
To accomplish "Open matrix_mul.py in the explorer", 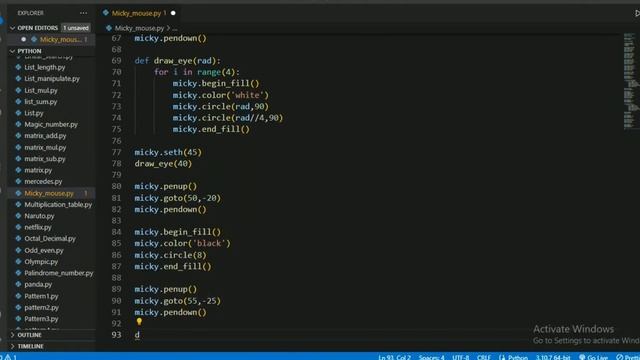I will point(45,147).
